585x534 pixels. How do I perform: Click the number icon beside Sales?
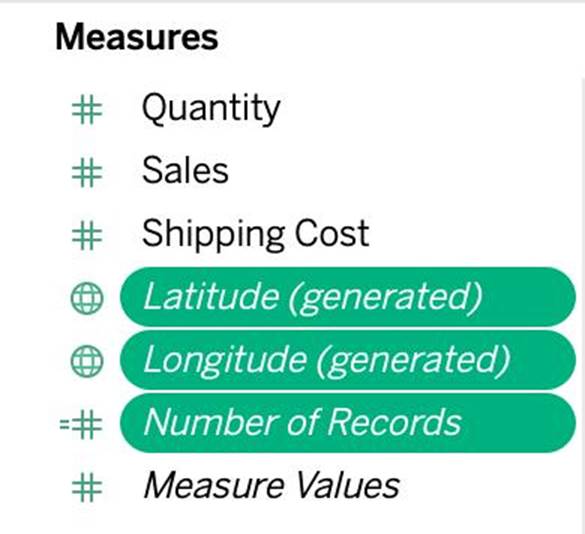(87, 173)
